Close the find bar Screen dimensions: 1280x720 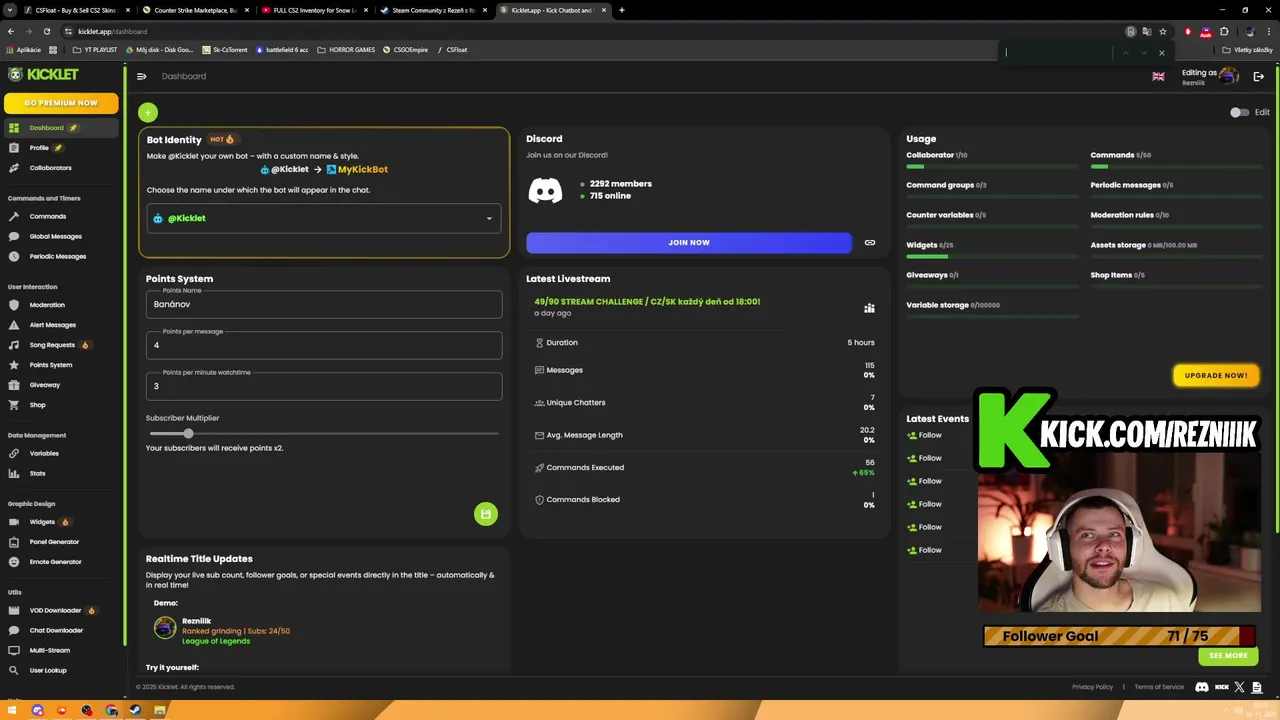pos(1161,53)
